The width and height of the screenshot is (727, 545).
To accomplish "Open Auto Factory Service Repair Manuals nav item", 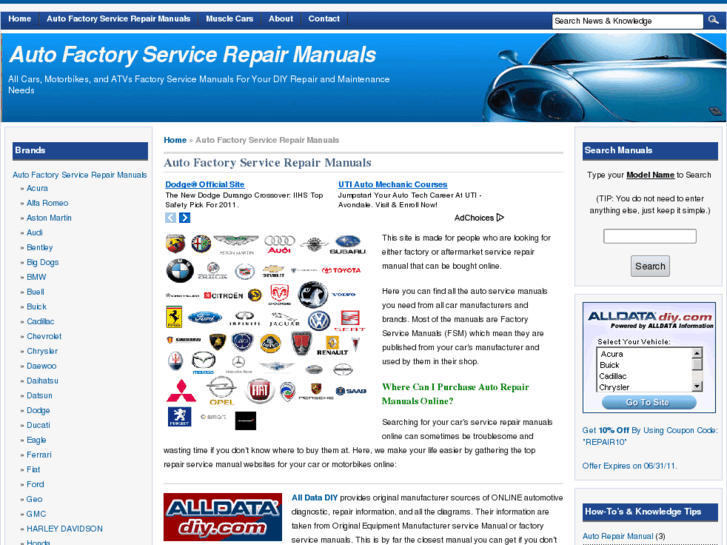I will pyautogui.click(x=118, y=19).
